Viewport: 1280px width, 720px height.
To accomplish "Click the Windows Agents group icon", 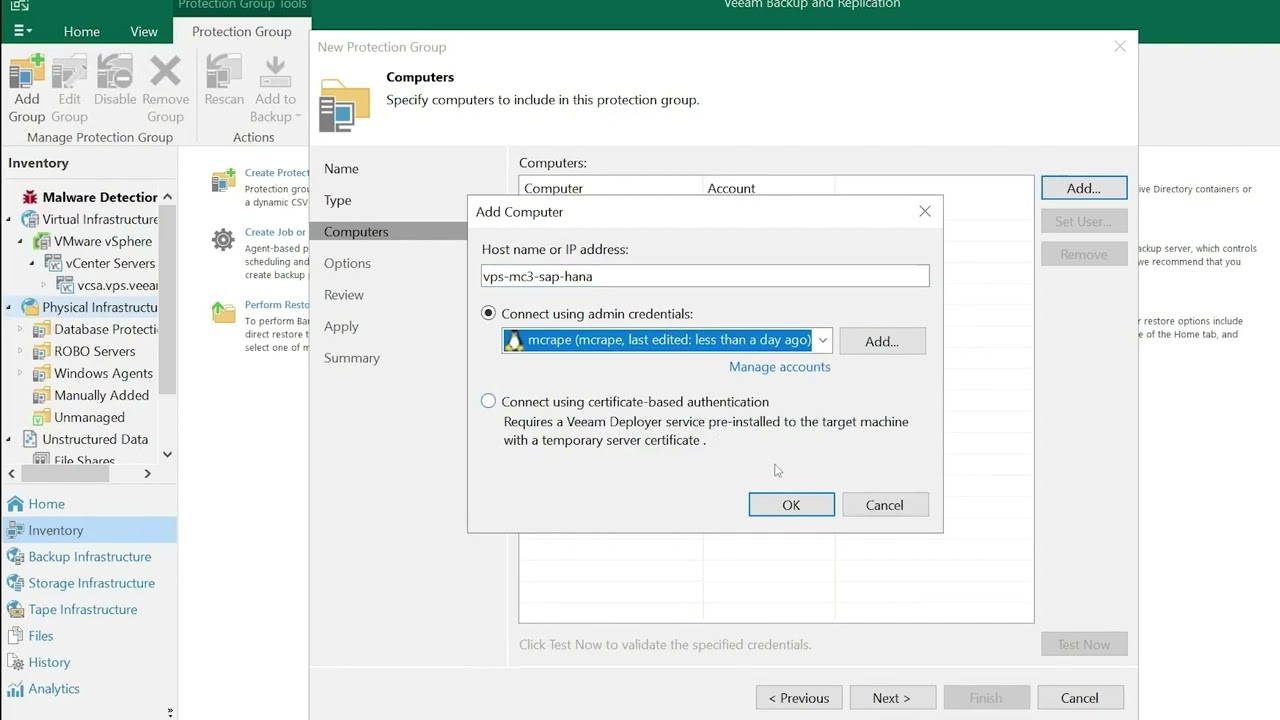I will 42,373.
